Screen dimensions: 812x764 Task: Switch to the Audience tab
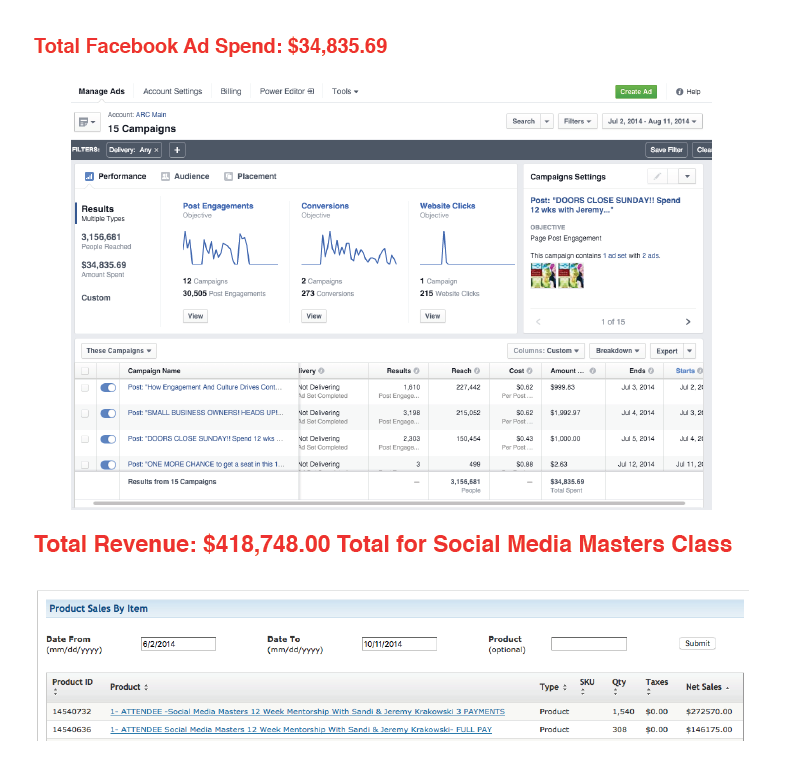coord(185,176)
